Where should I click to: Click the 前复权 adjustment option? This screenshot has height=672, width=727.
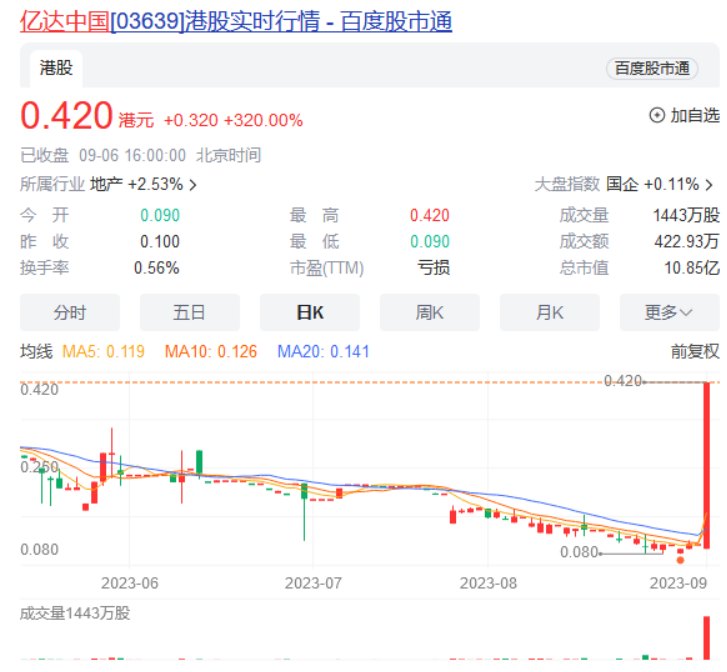(695, 352)
